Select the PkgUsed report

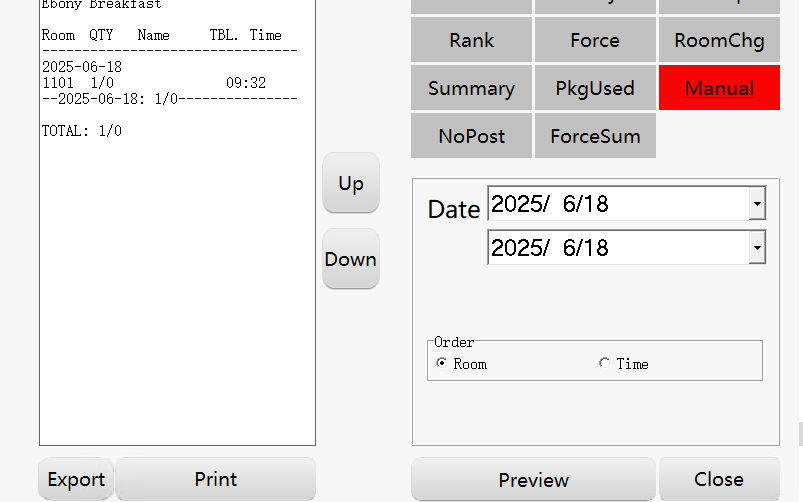[595, 88]
